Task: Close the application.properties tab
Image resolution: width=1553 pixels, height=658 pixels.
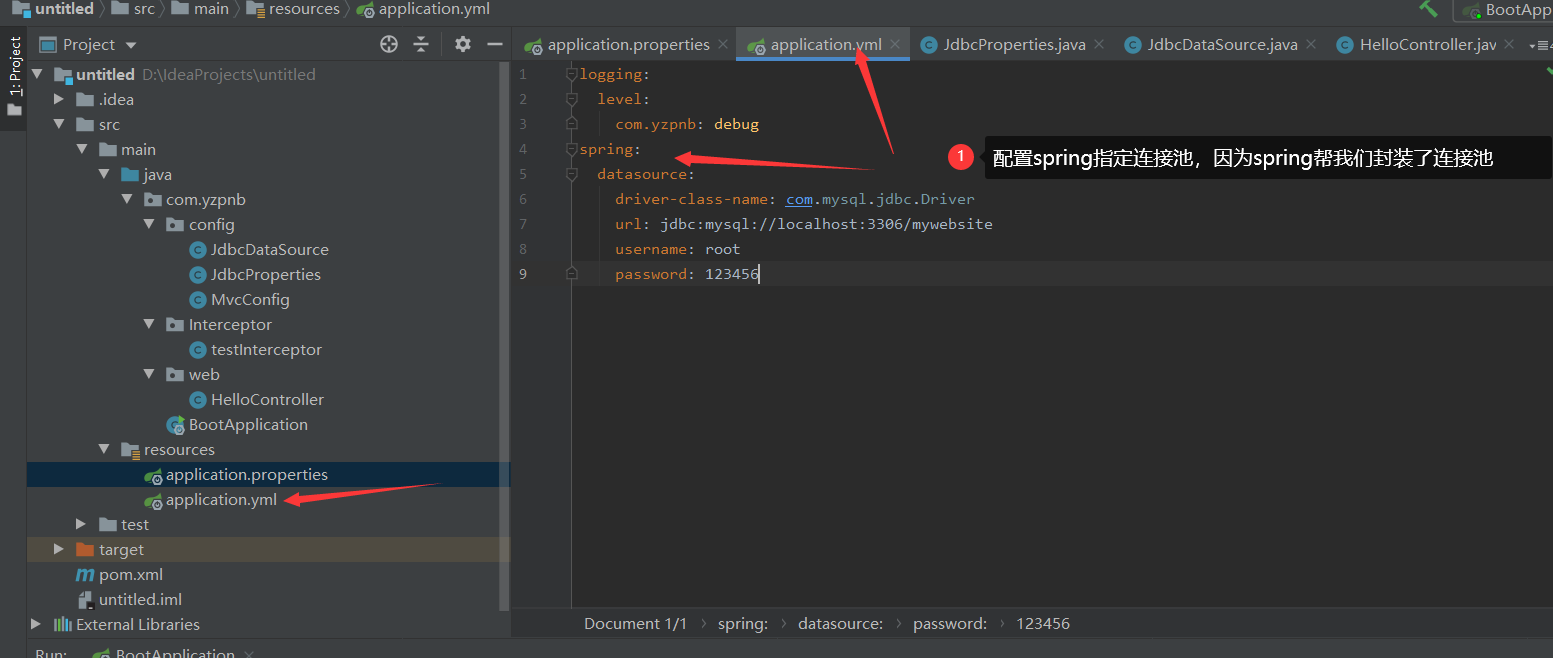Action: coord(723,44)
